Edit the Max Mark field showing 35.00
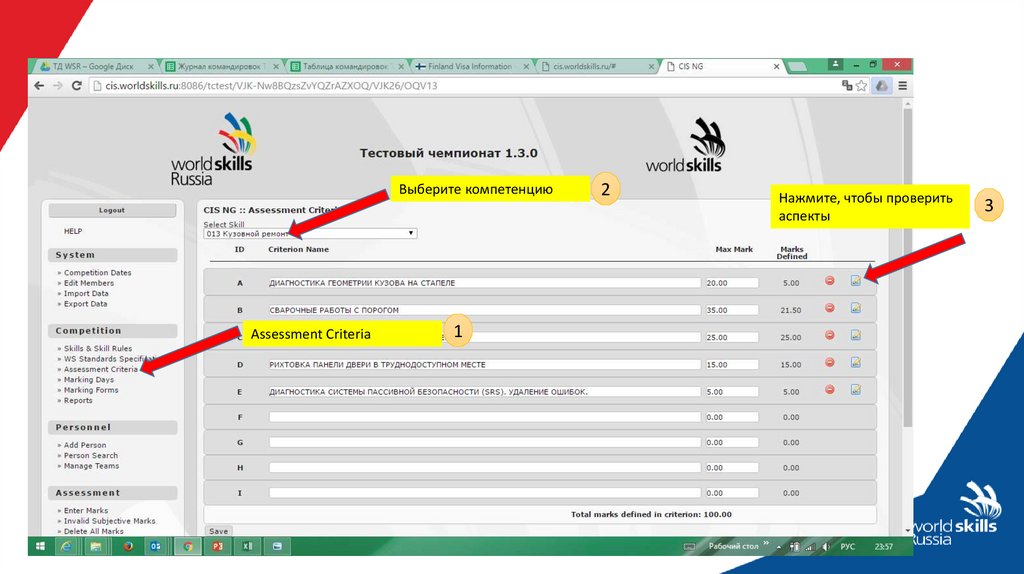Screen dimensions: 1024x574 tap(731, 310)
